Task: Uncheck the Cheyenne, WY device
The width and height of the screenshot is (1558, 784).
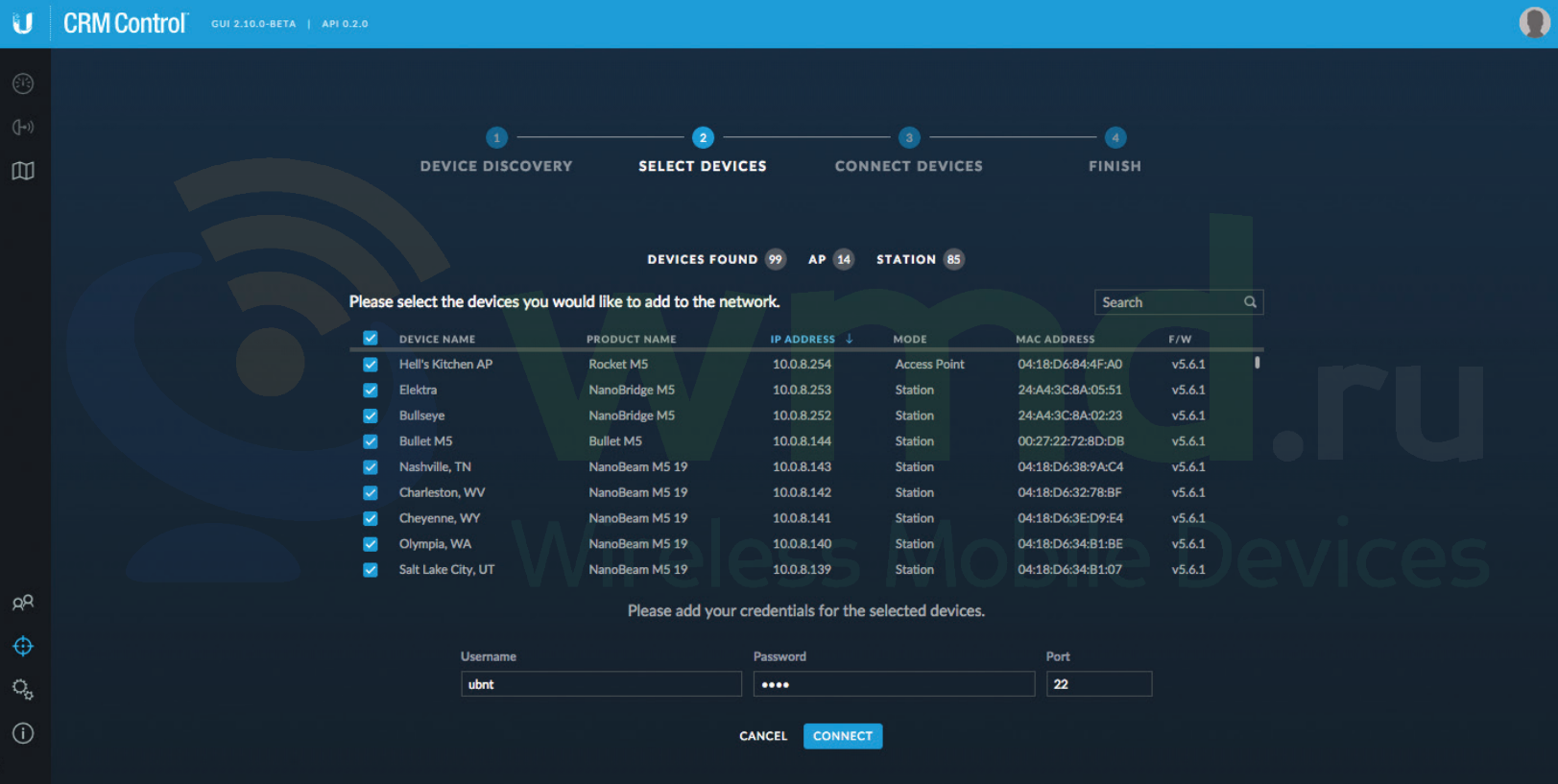Action: click(371, 518)
